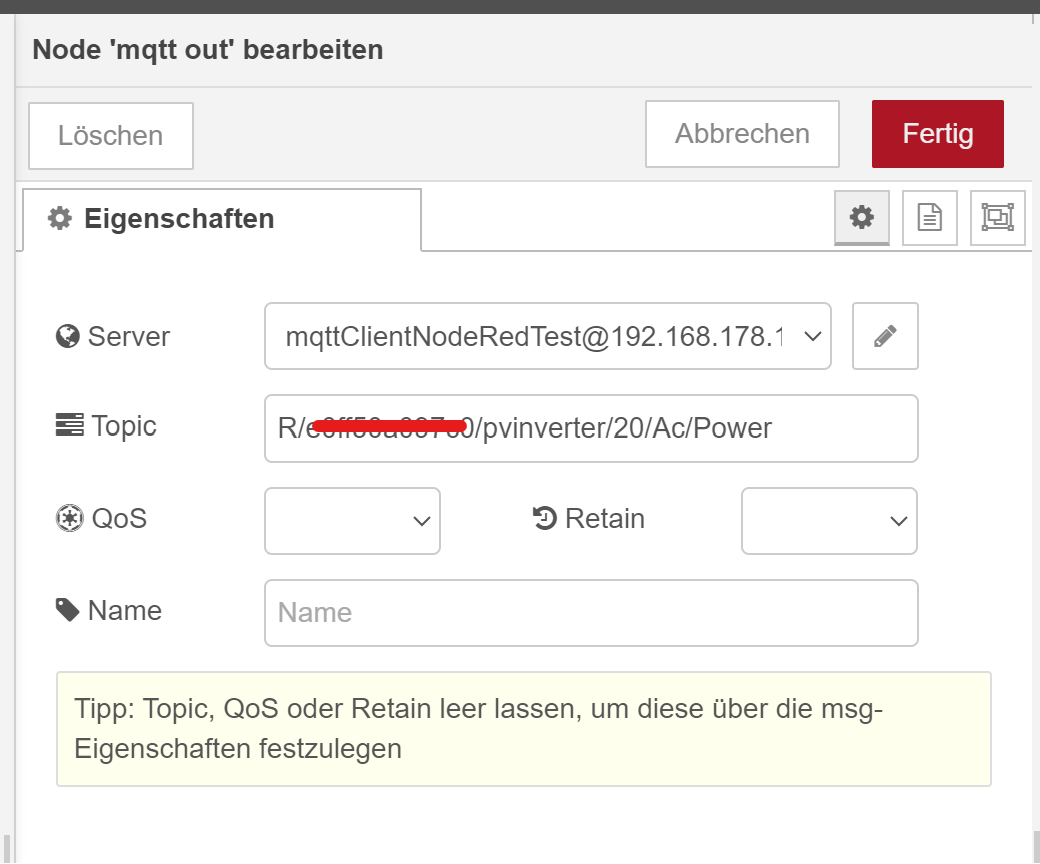Viewport: 1040px width, 864px height.
Task: Click the QoS label icon
Action: [70, 519]
